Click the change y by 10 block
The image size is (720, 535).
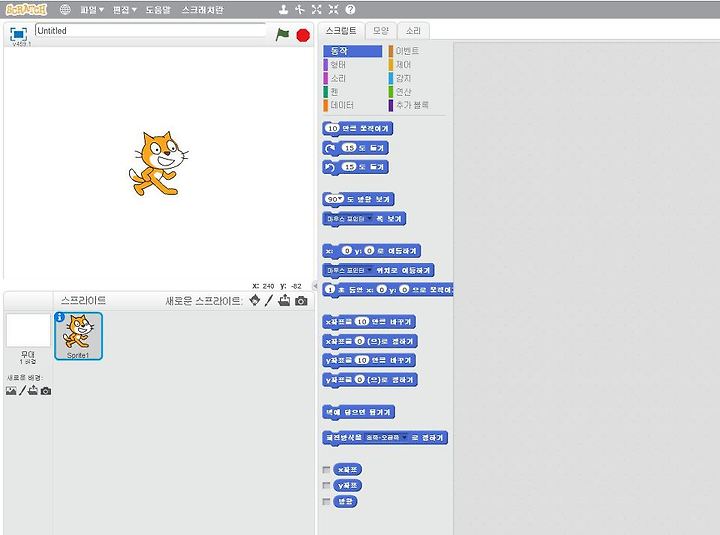tap(369, 360)
